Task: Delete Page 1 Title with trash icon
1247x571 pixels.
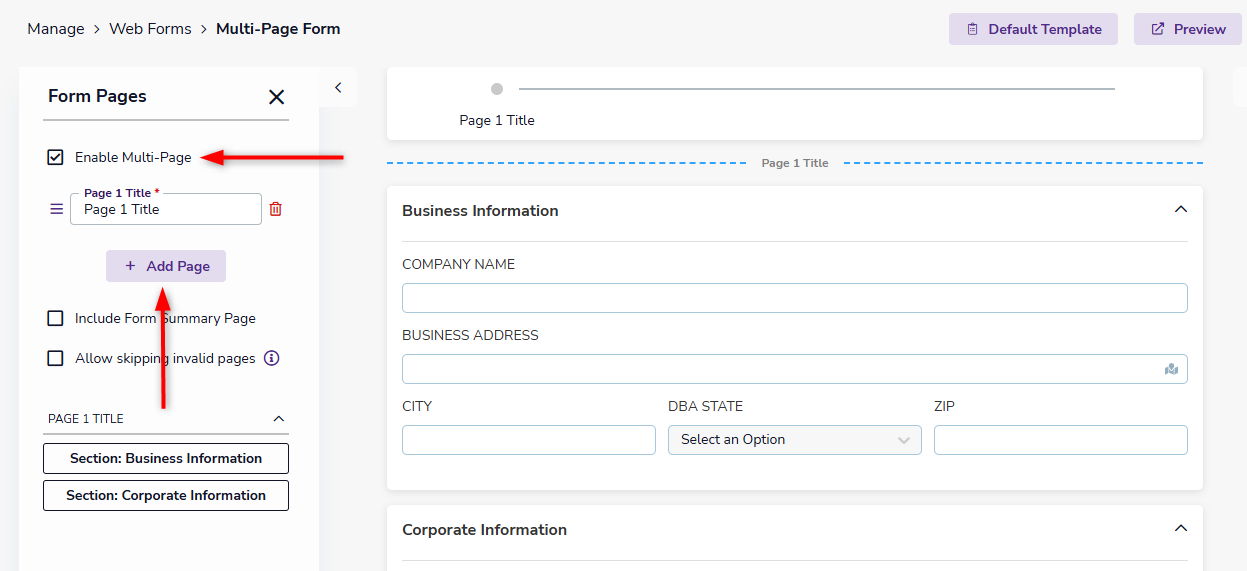Action: 276,209
